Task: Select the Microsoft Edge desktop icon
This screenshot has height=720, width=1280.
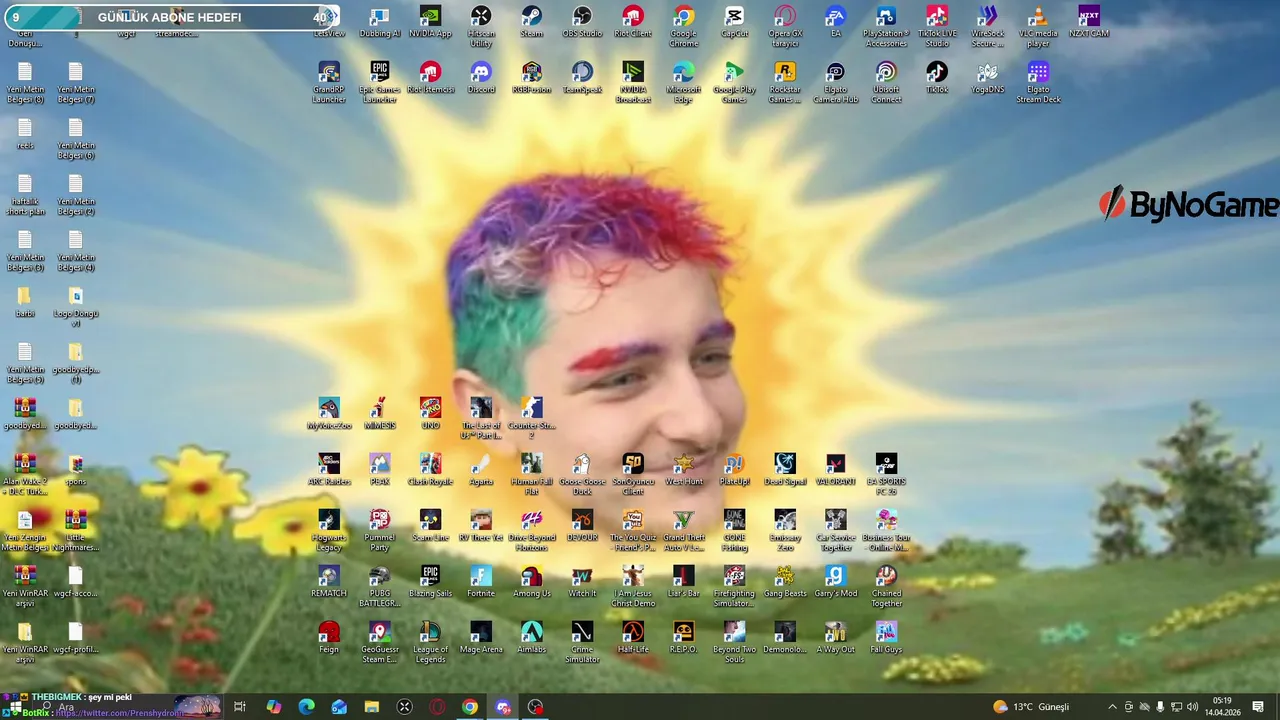Action: (683, 83)
